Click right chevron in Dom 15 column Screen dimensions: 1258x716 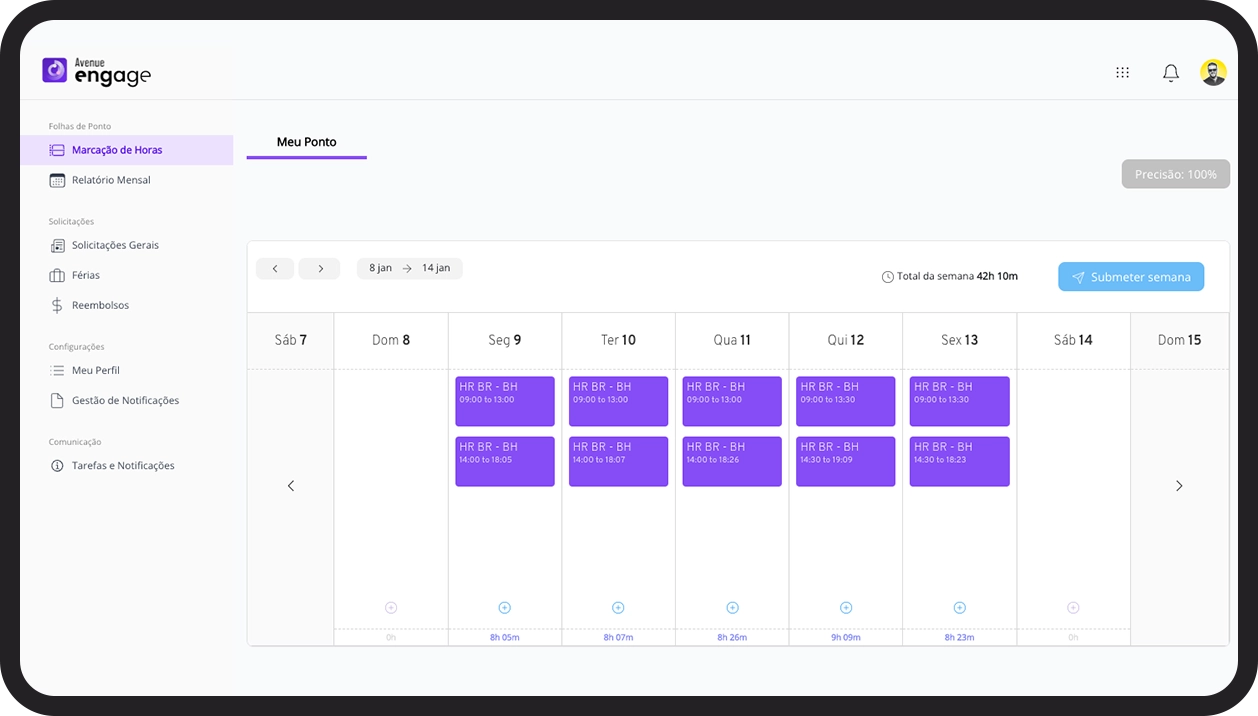[x=1179, y=486]
